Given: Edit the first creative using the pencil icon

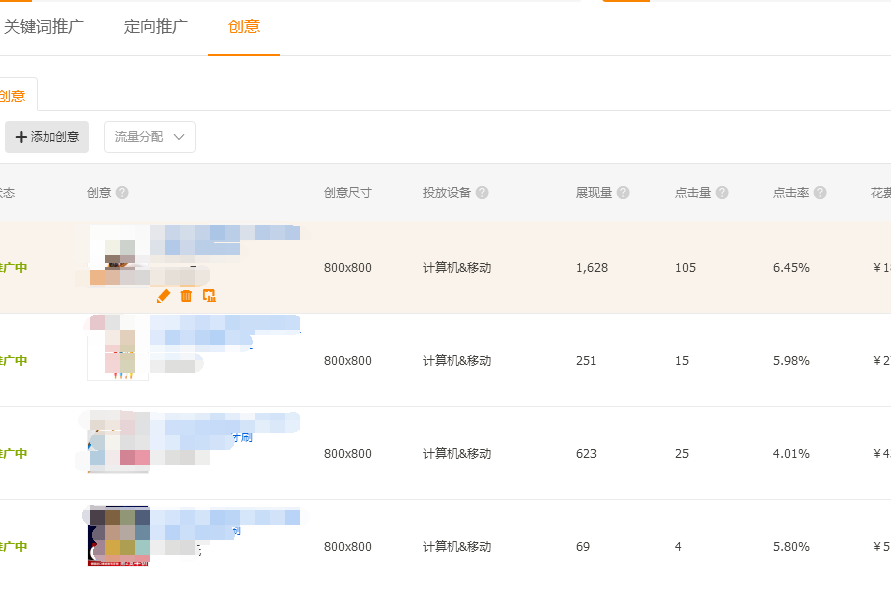Looking at the screenshot, I should pos(164,296).
